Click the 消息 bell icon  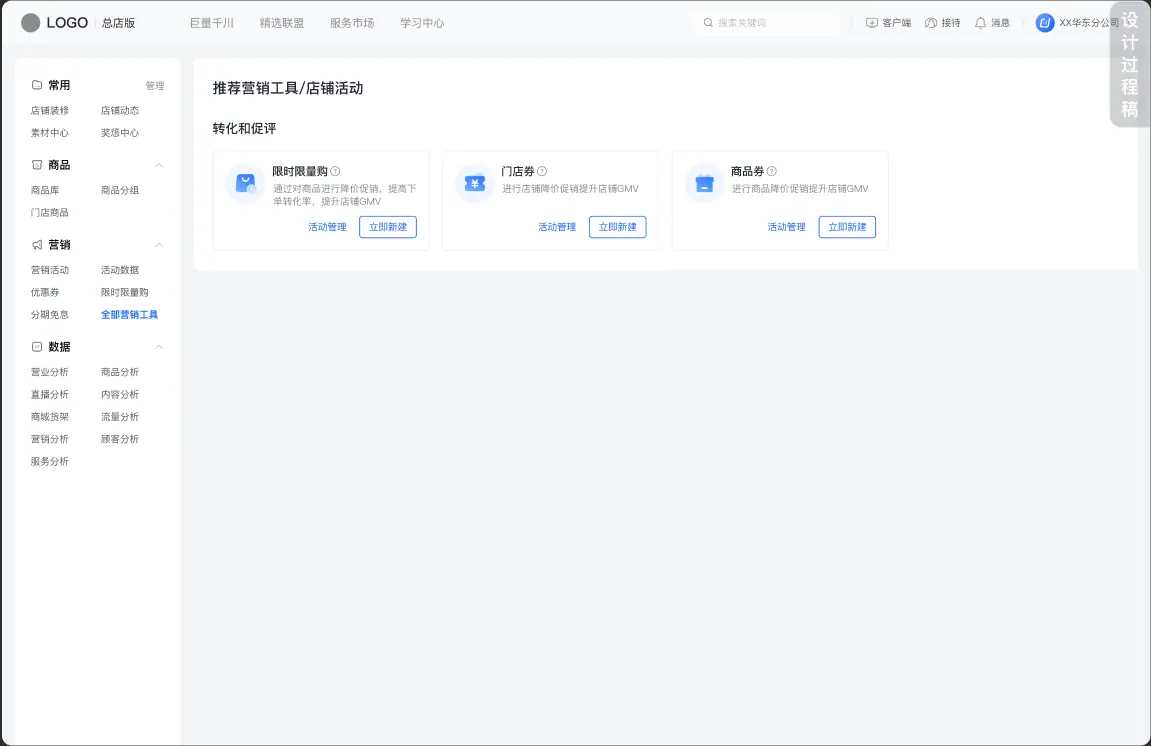click(981, 23)
